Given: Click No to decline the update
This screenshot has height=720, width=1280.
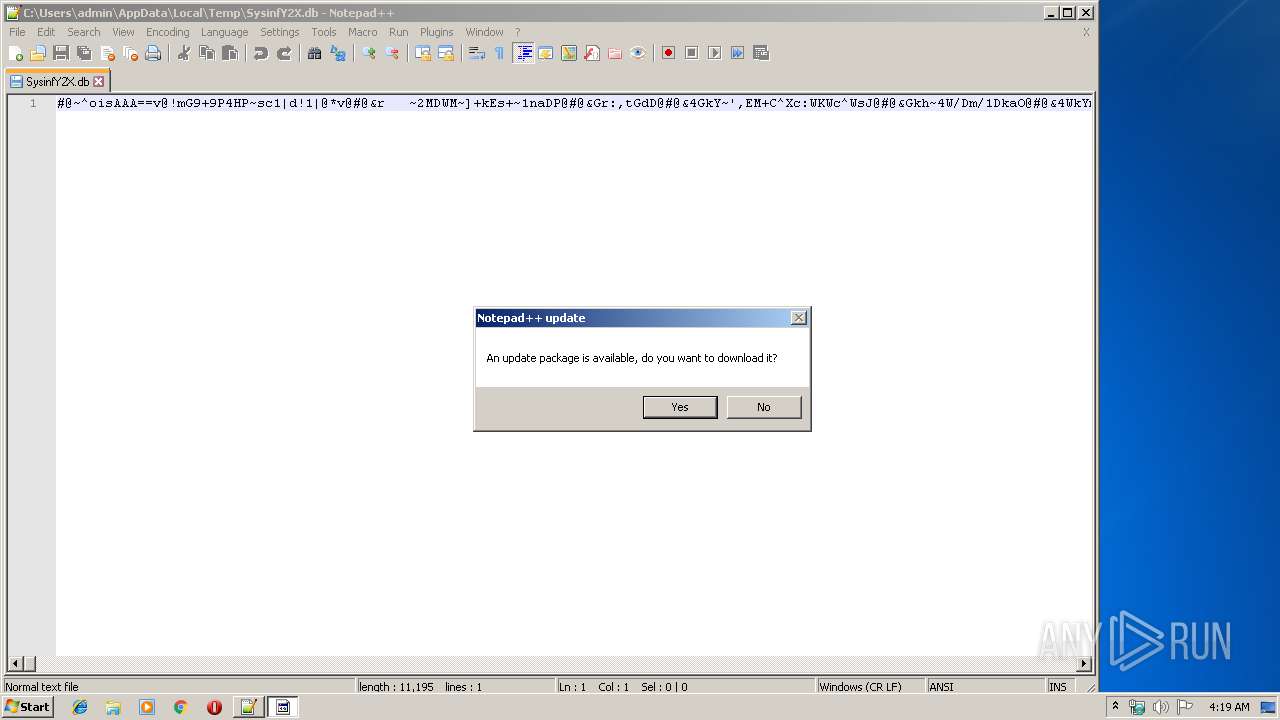Looking at the screenshot, I should pyautogui.click(x=764, y=407).
